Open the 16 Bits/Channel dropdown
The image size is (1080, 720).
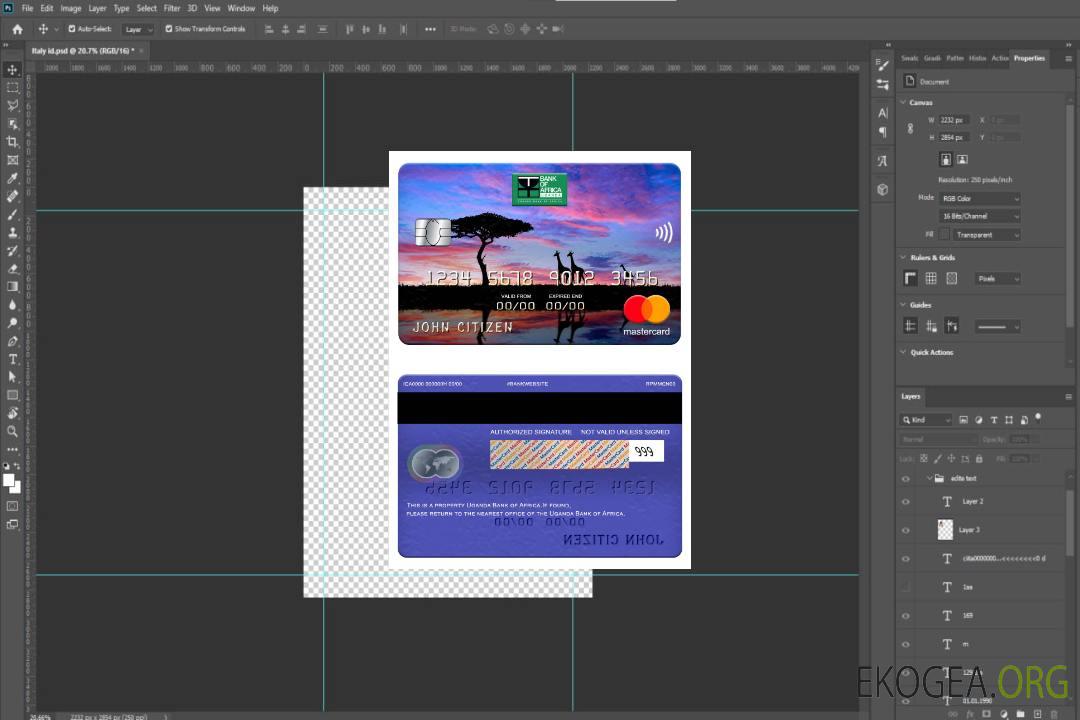click(979, 216)
